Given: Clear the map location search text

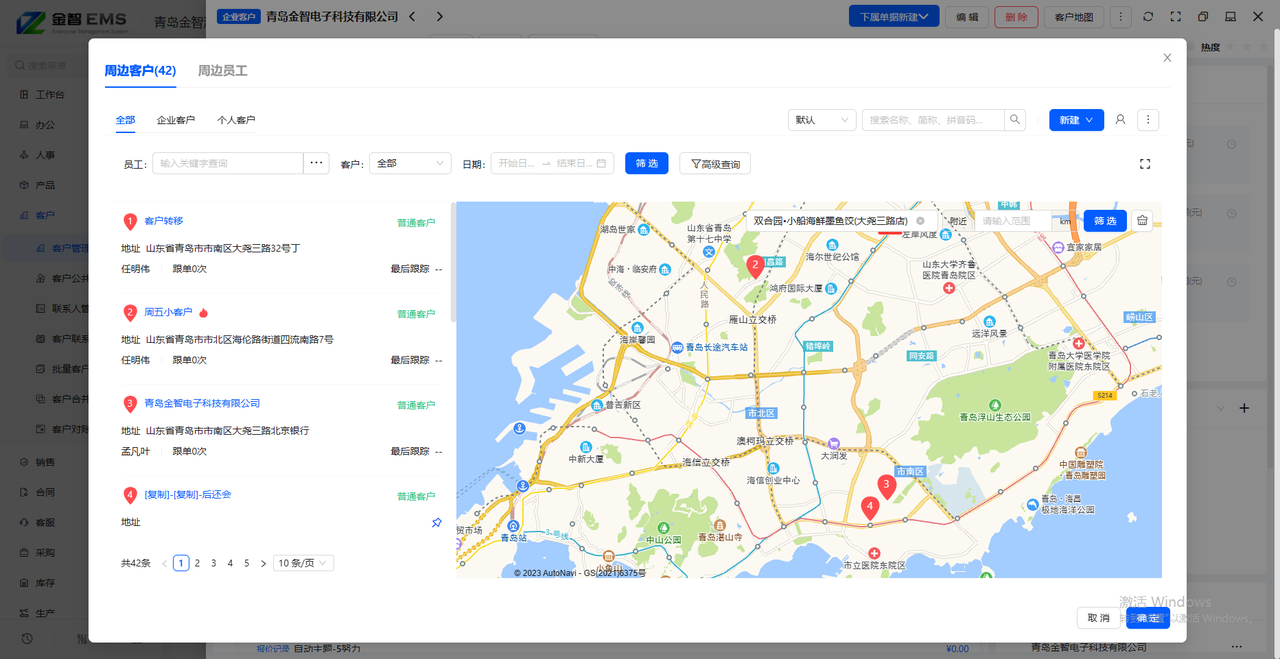Looking at the screenshot, I should pyautogui.click(x=920, y=221).
